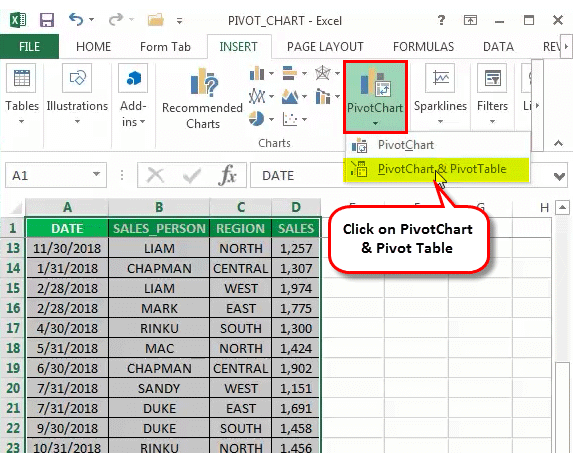Viewport: 573px width, 453px height.
Task: Open the FILE tab
Action: click(x=29, y=47)
